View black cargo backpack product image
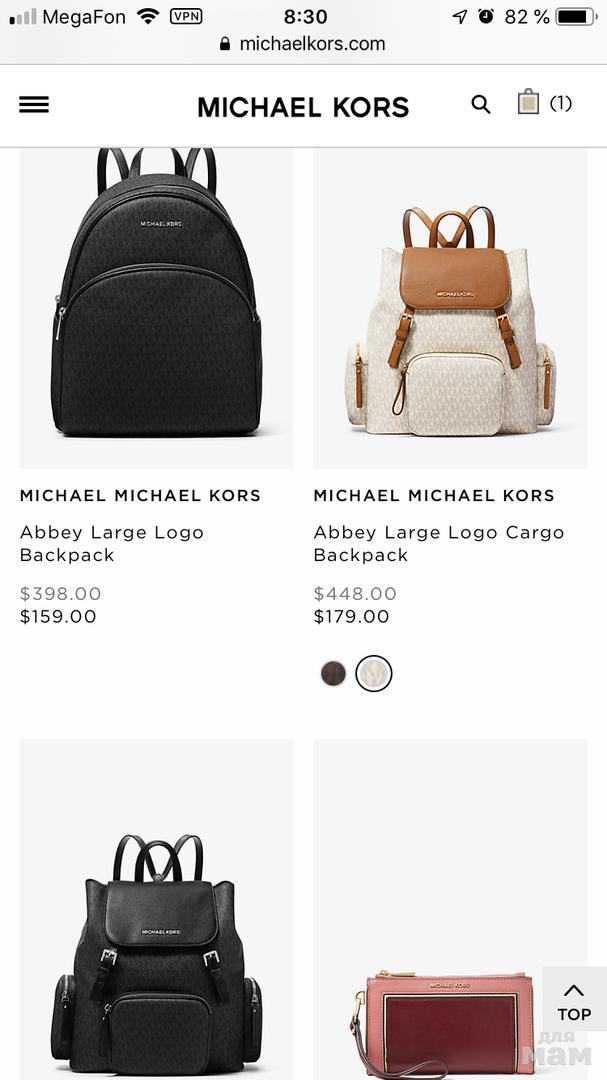Image resolution: width=607 pixels, height=1080 pixels. pos(156,909)
